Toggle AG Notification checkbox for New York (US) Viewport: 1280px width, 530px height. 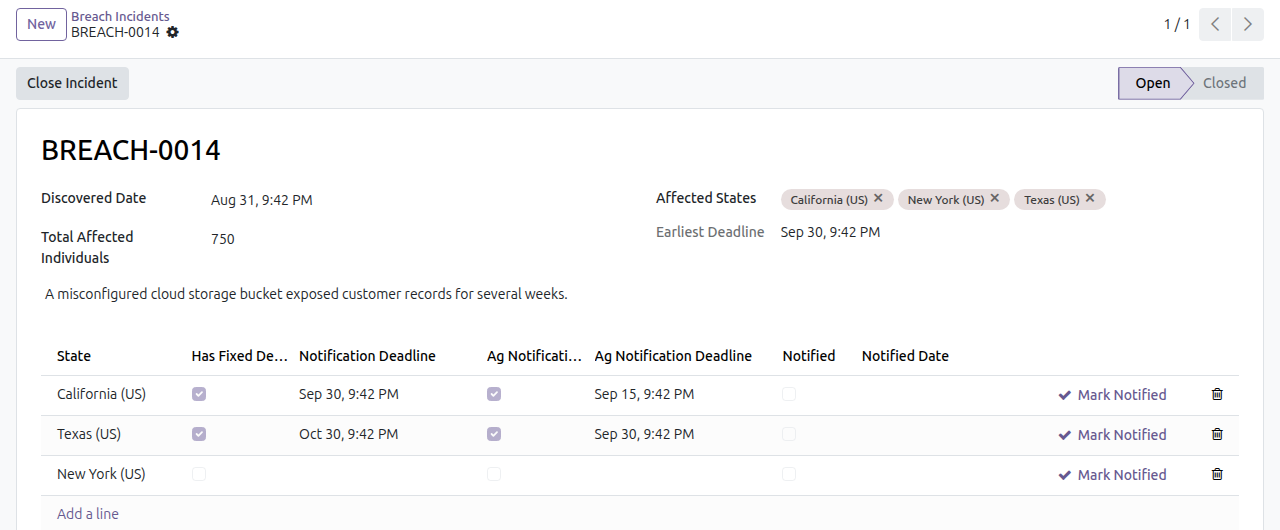coord(494,474)
